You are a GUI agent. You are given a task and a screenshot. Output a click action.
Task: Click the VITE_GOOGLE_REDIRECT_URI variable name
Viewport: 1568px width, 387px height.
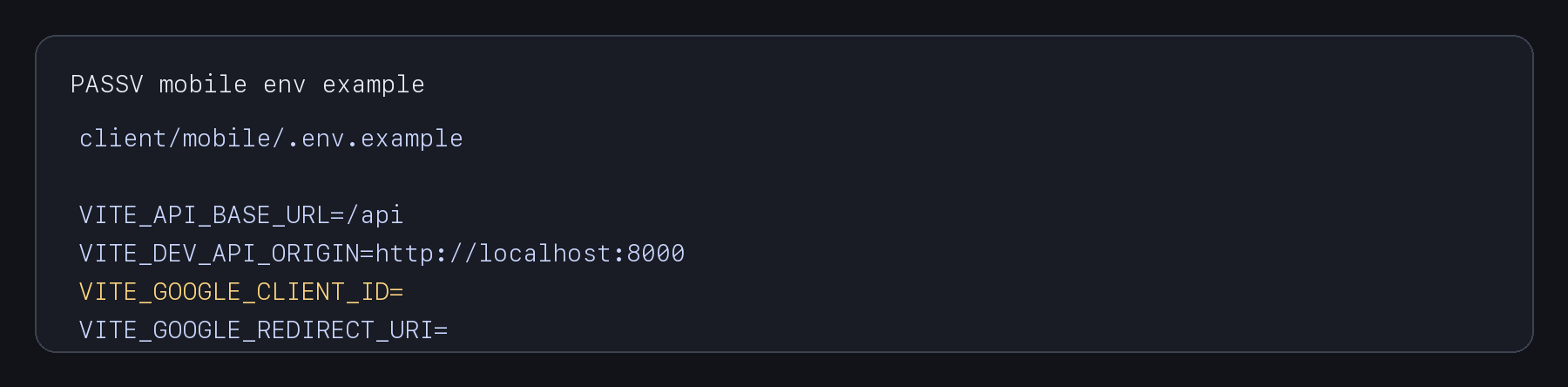click(255, 330)
